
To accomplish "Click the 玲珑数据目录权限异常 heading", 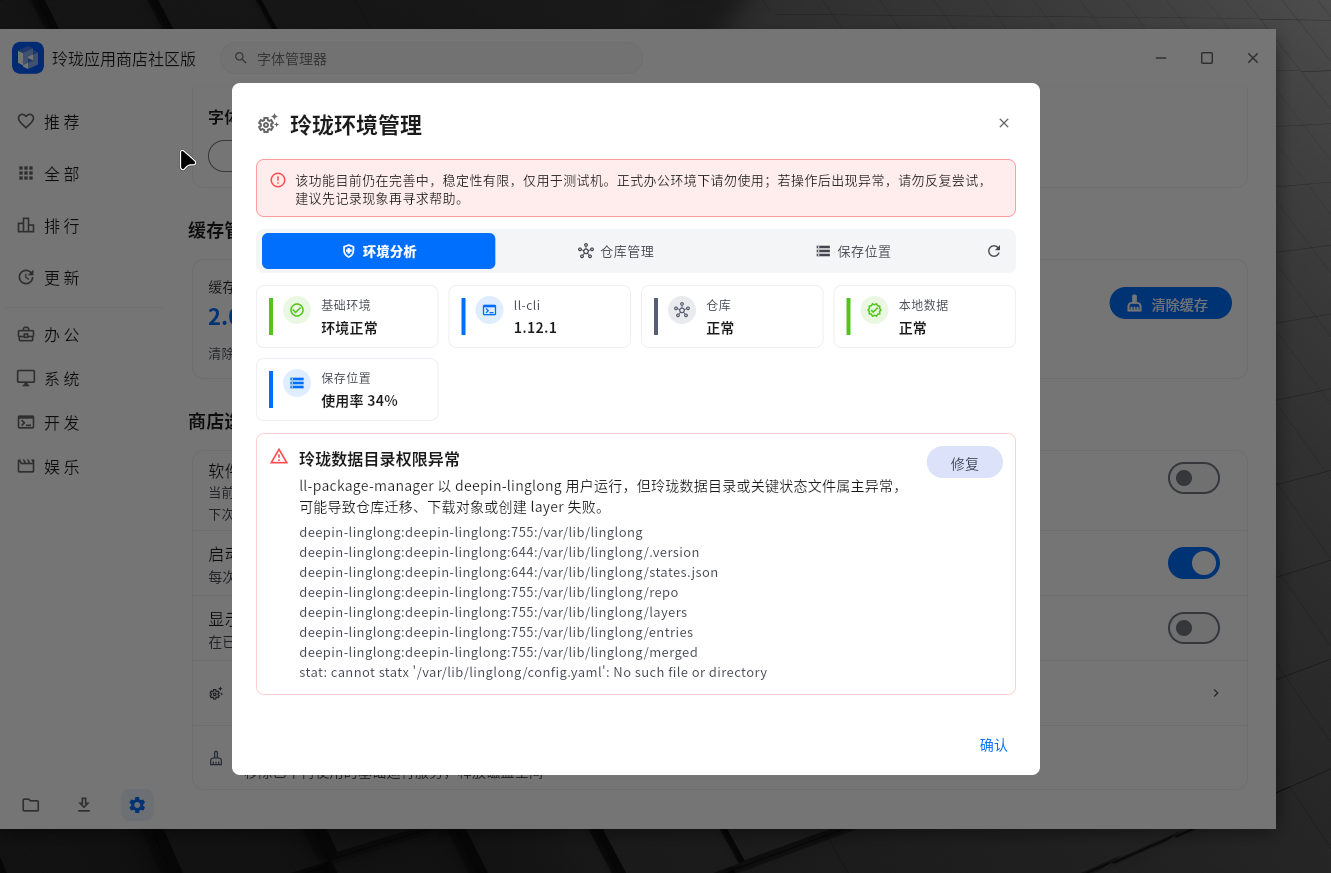I will (380, 459).
